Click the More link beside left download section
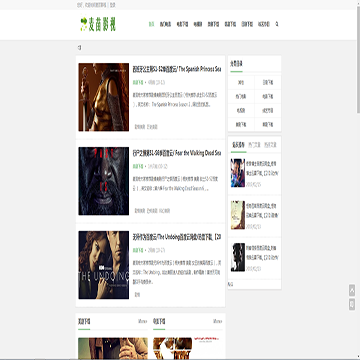Screen dimensions: 360x360 (x=143, y=322)
